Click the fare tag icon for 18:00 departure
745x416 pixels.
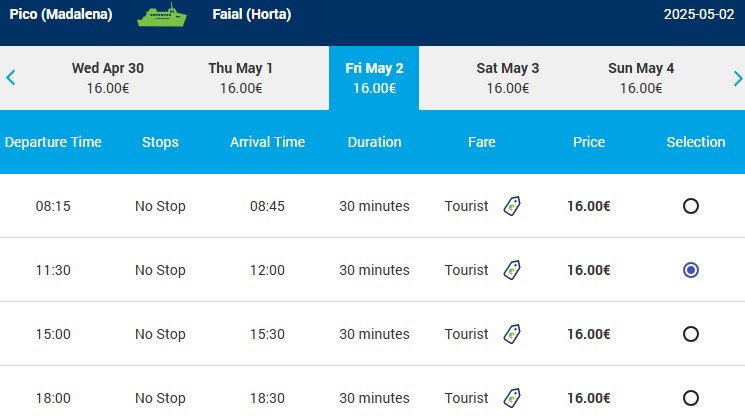coord(512,398)
